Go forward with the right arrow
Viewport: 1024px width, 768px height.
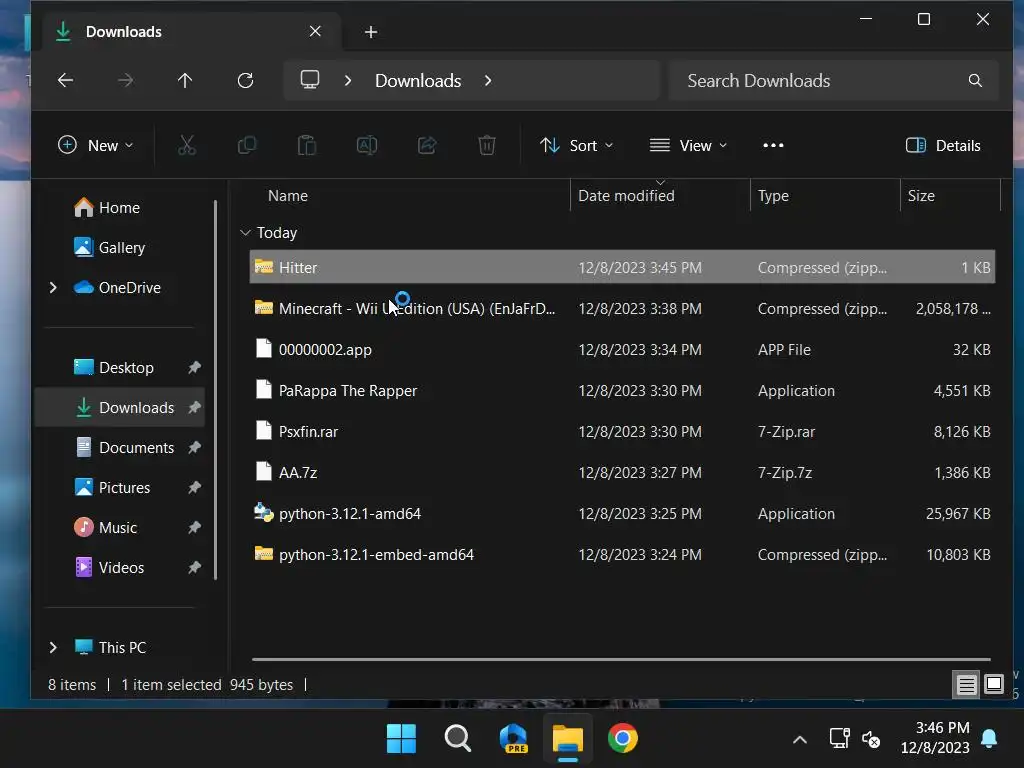pos(125,80)
